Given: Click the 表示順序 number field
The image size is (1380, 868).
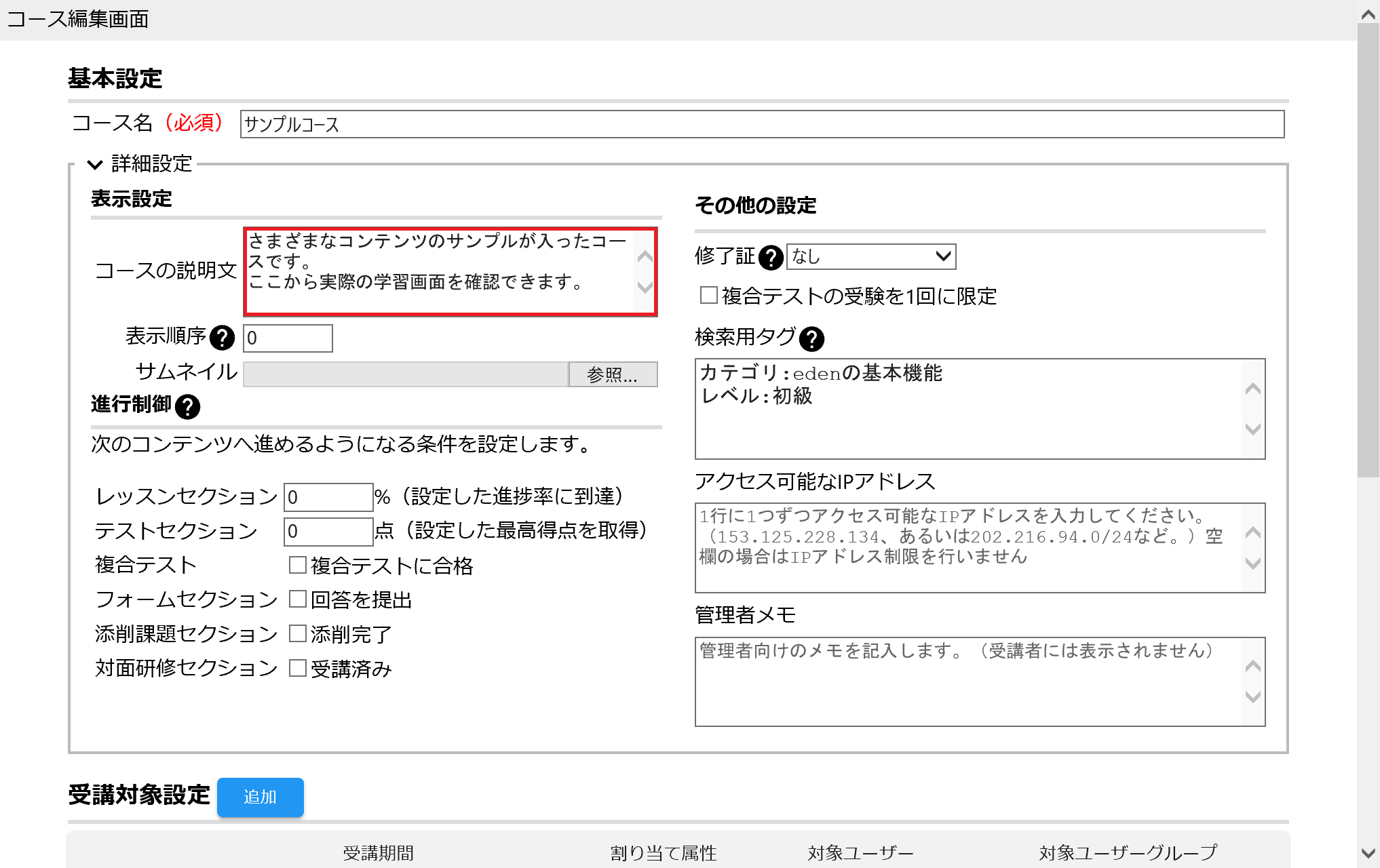Looking at the screenshot, I should pos(288,338).
